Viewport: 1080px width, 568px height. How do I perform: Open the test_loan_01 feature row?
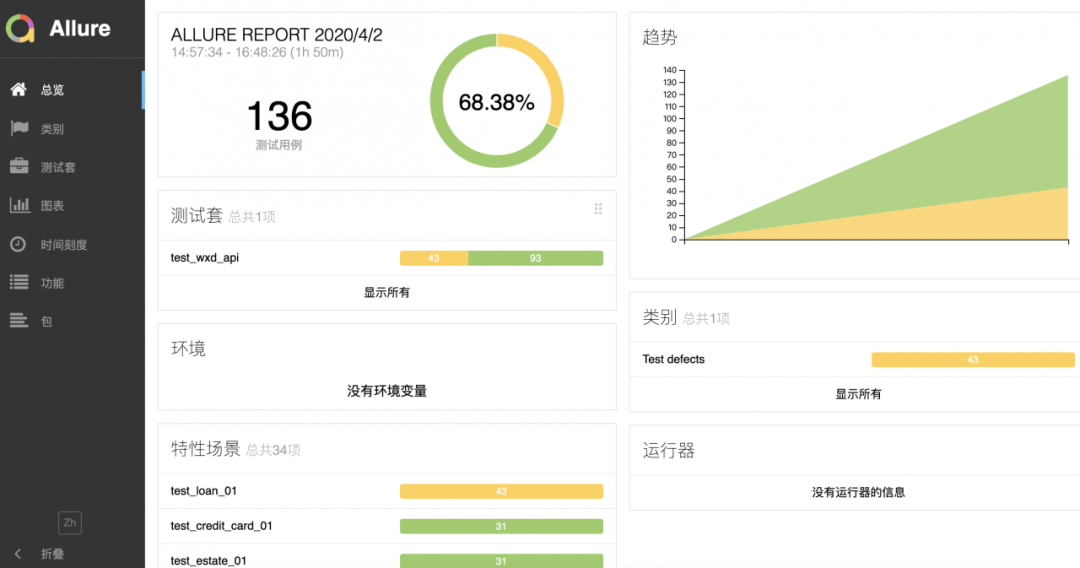point(387,491)
